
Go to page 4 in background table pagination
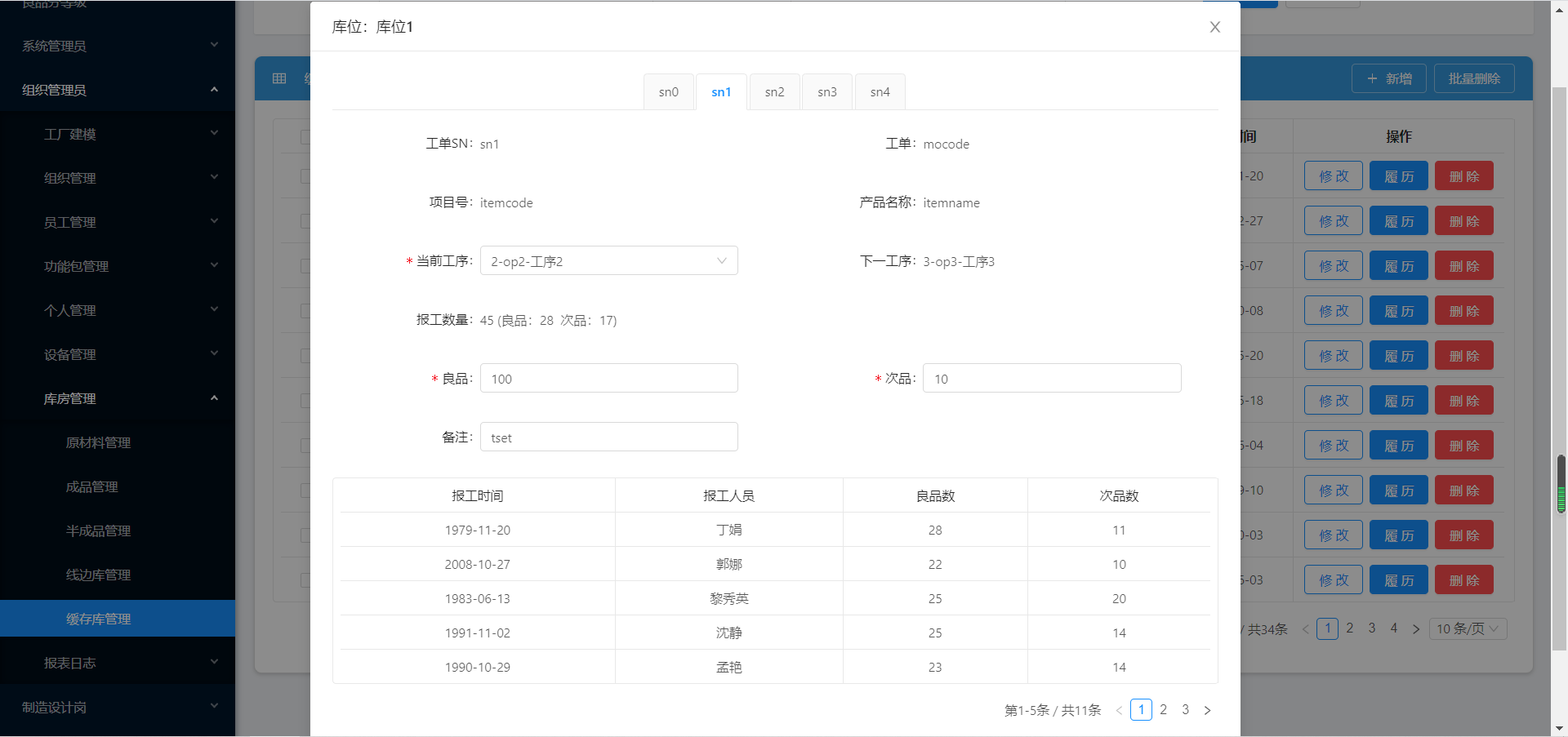click(x=1394, y=628)
